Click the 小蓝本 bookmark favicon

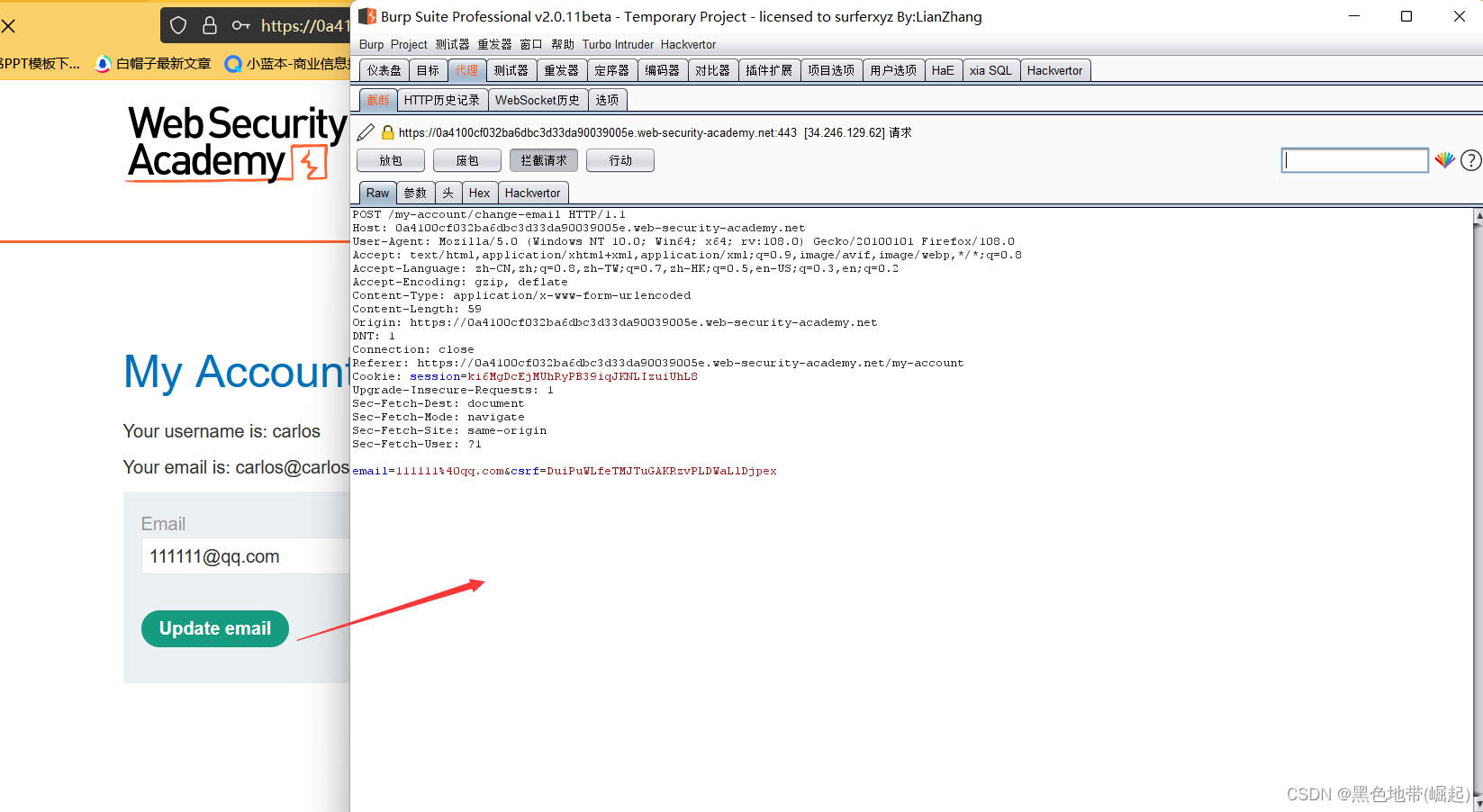[233, 64]
